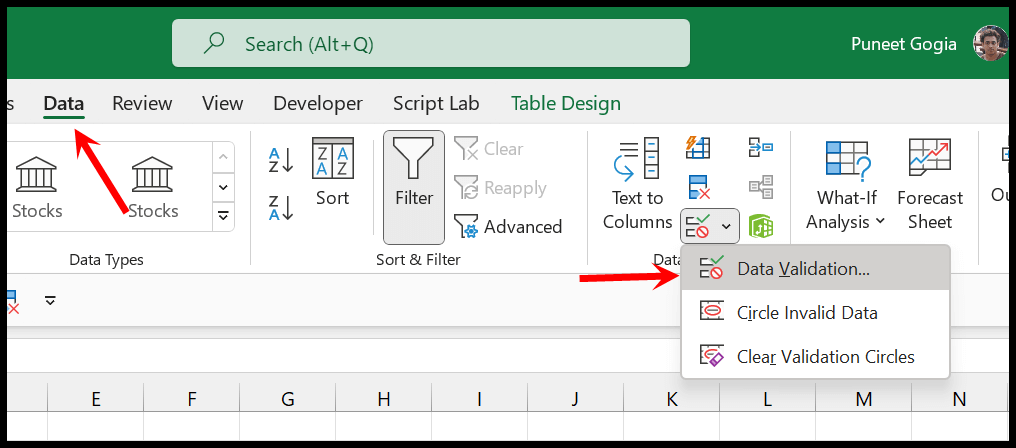Open the Forecast Sheet tool
The image size is (1016, 448).
pyautogui.click(x=929, y=185)
